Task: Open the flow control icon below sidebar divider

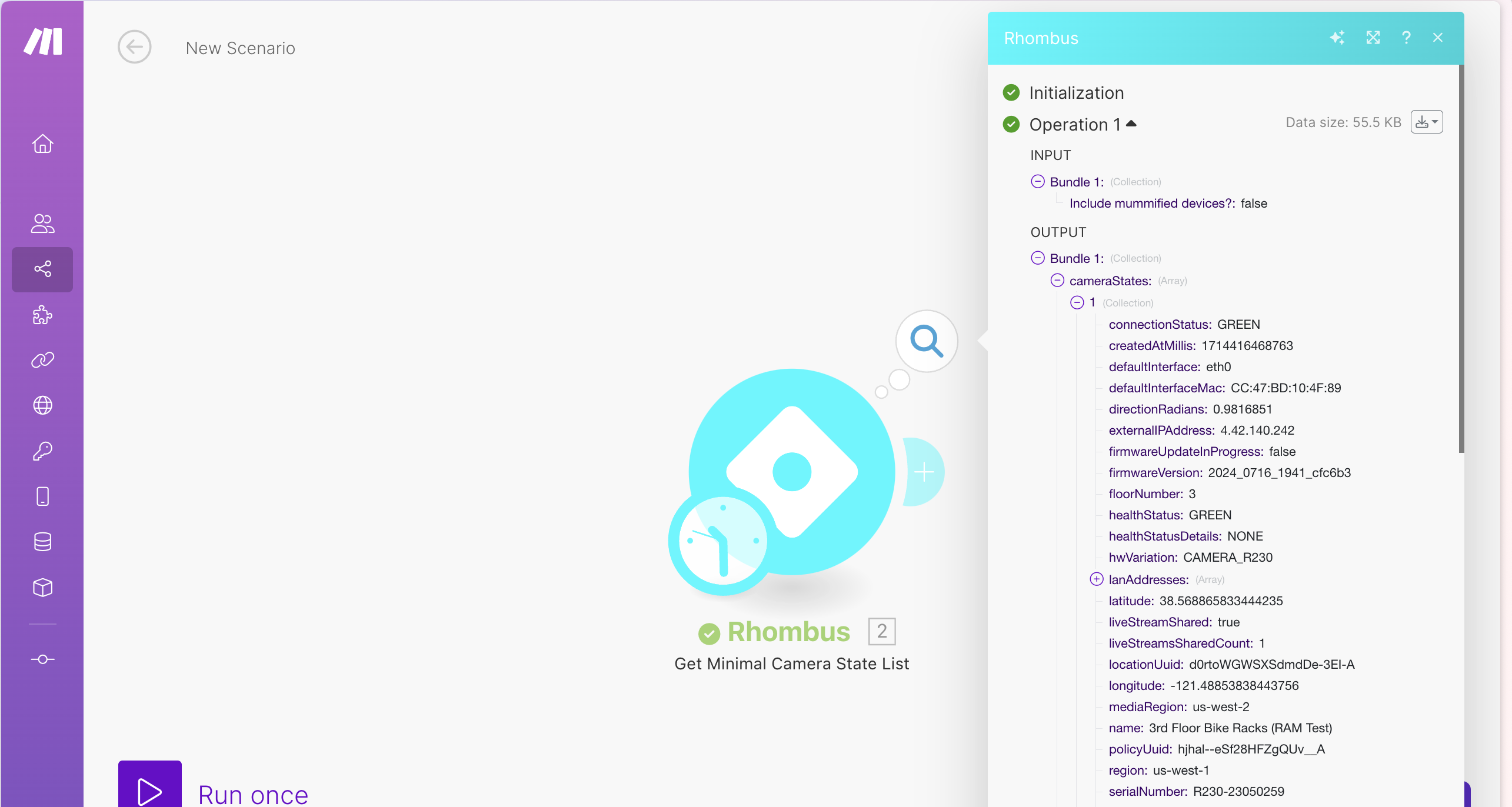Action: [x=42, y=659]
